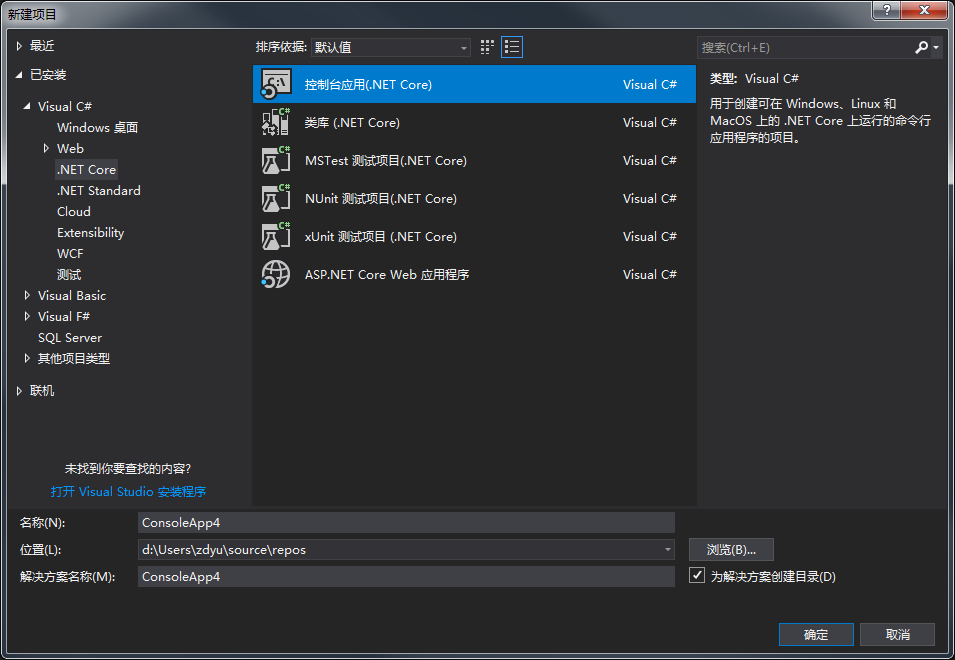Open the 排序依据 默认值 dropdown
The width and height of the screenshot is (955, 660).
[x=390, y=47]
